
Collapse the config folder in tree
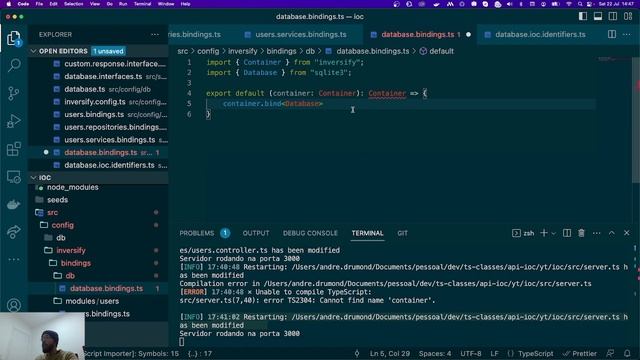point(62,225)
